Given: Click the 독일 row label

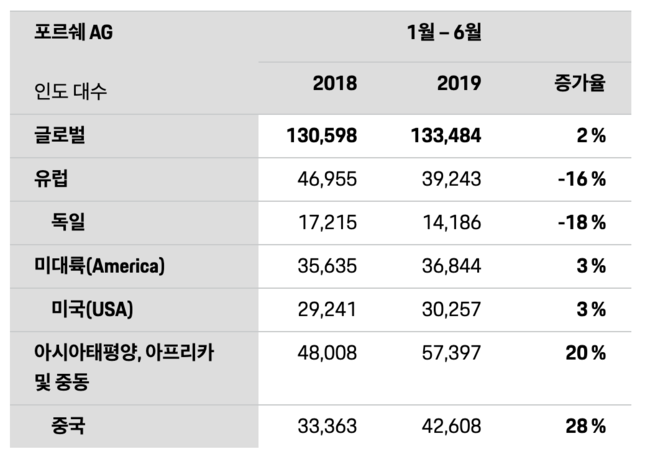Looking at the screenshot, I should pyautogui.click(x=68, y=222).
